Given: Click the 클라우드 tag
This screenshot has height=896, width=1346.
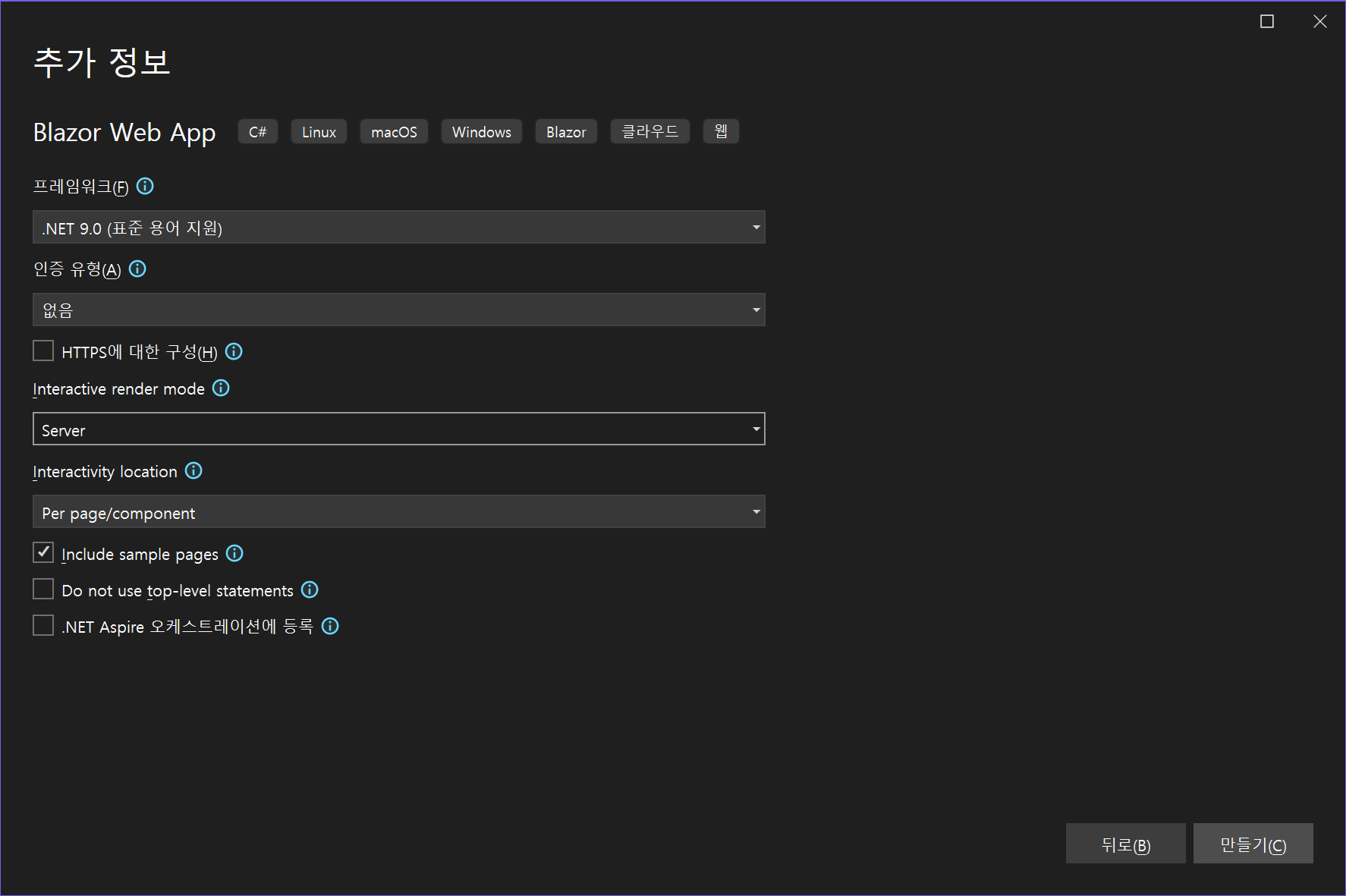Looking at the screenshot, I should tap(650, 132).
